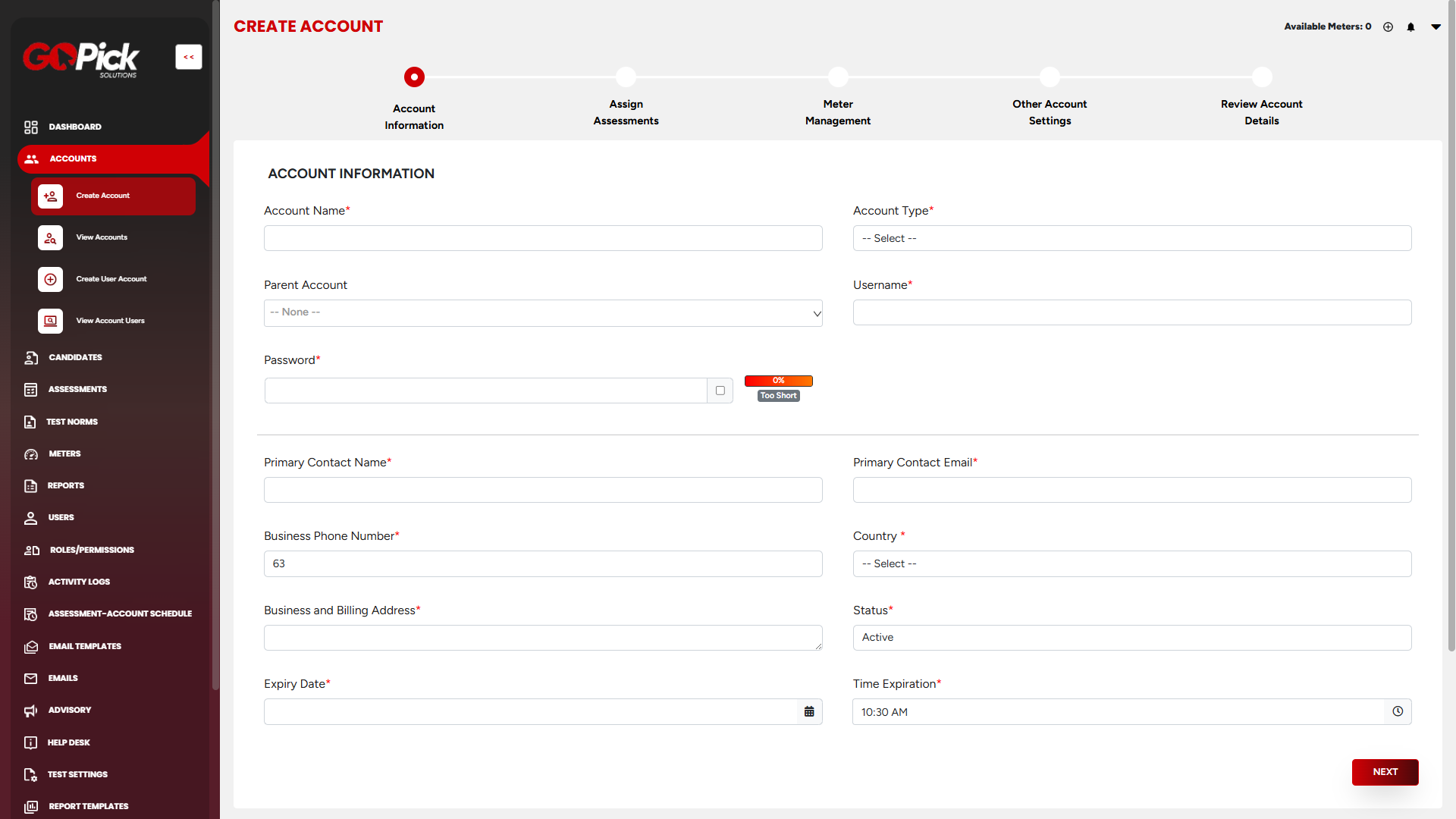
Task: Open the calendar picker for Expiry Date
Action: click(x=809, y=712)
